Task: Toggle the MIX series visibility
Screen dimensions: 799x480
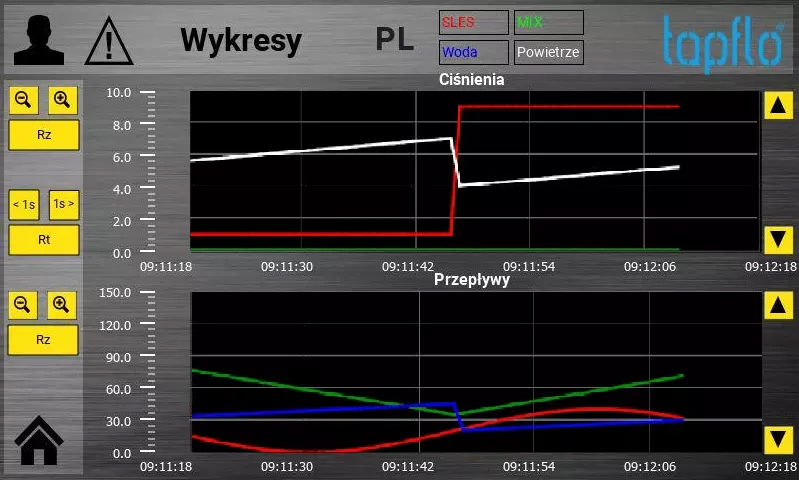Action: [x=549, y=22]
